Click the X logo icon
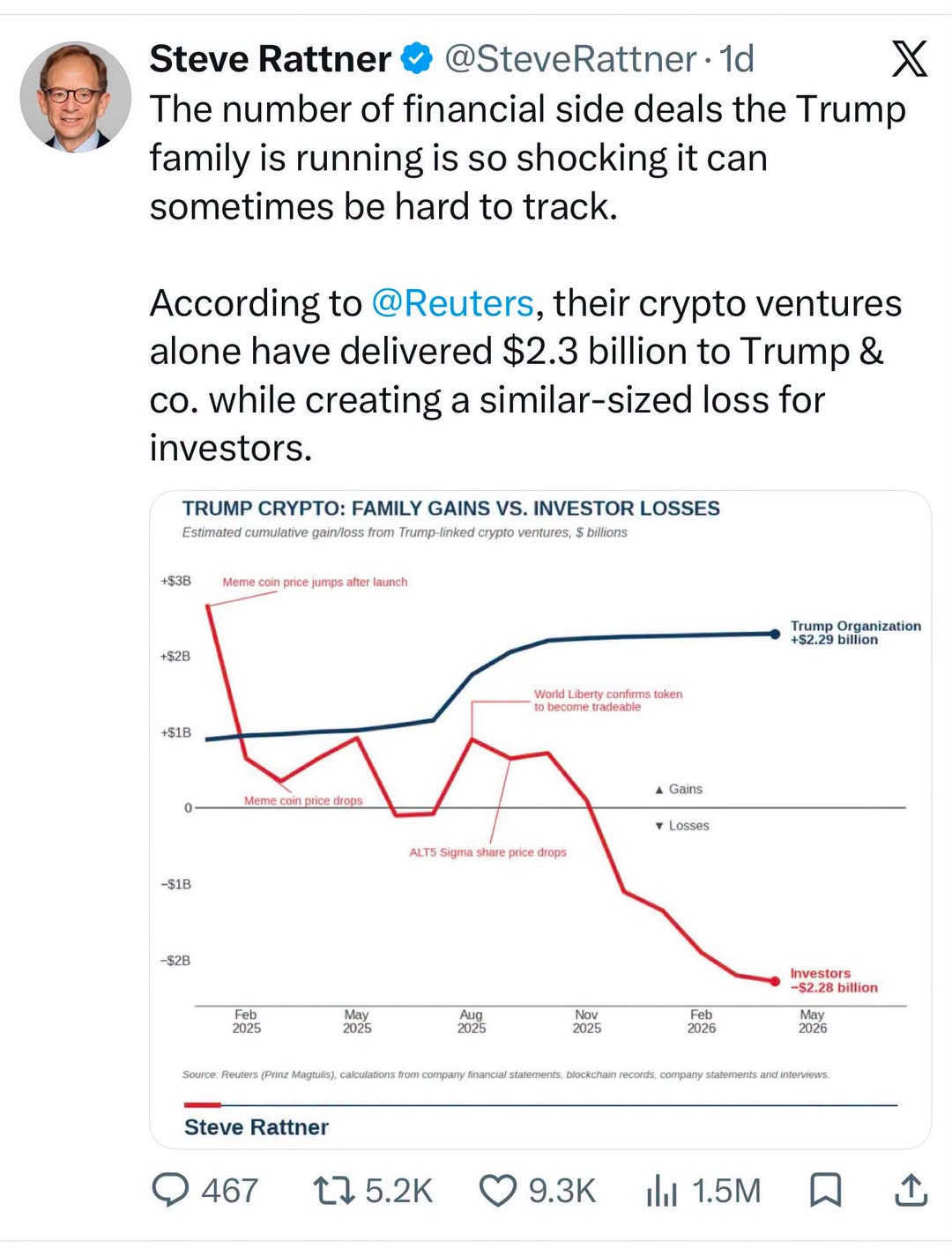This screenshot has width=952, height=1256. point(909,59)
